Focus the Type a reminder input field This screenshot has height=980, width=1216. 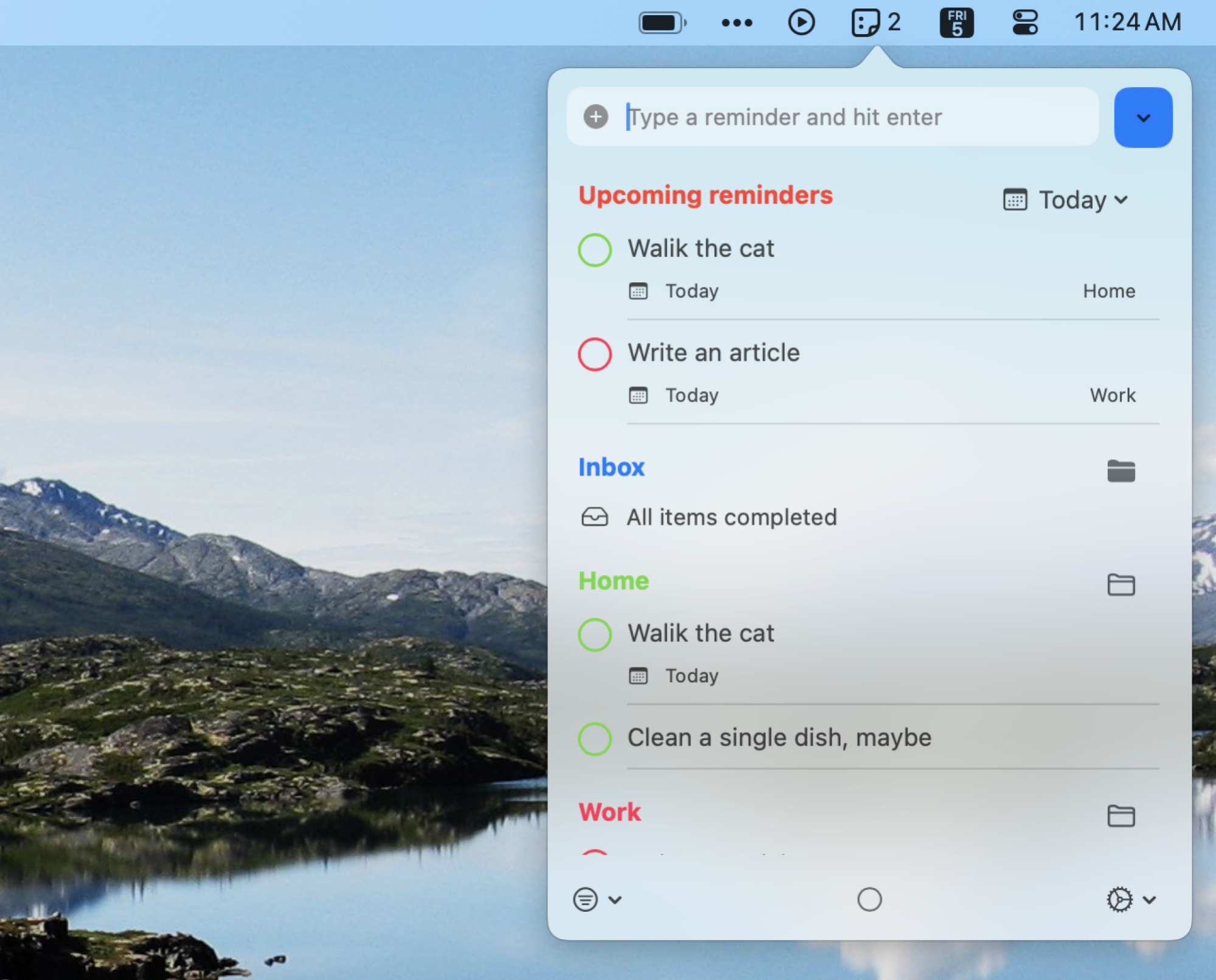pyautogui.click(x=832, y=117)
